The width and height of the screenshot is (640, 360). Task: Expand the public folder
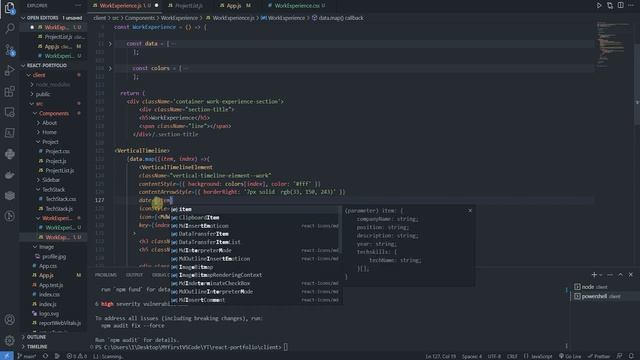(43, 94)
